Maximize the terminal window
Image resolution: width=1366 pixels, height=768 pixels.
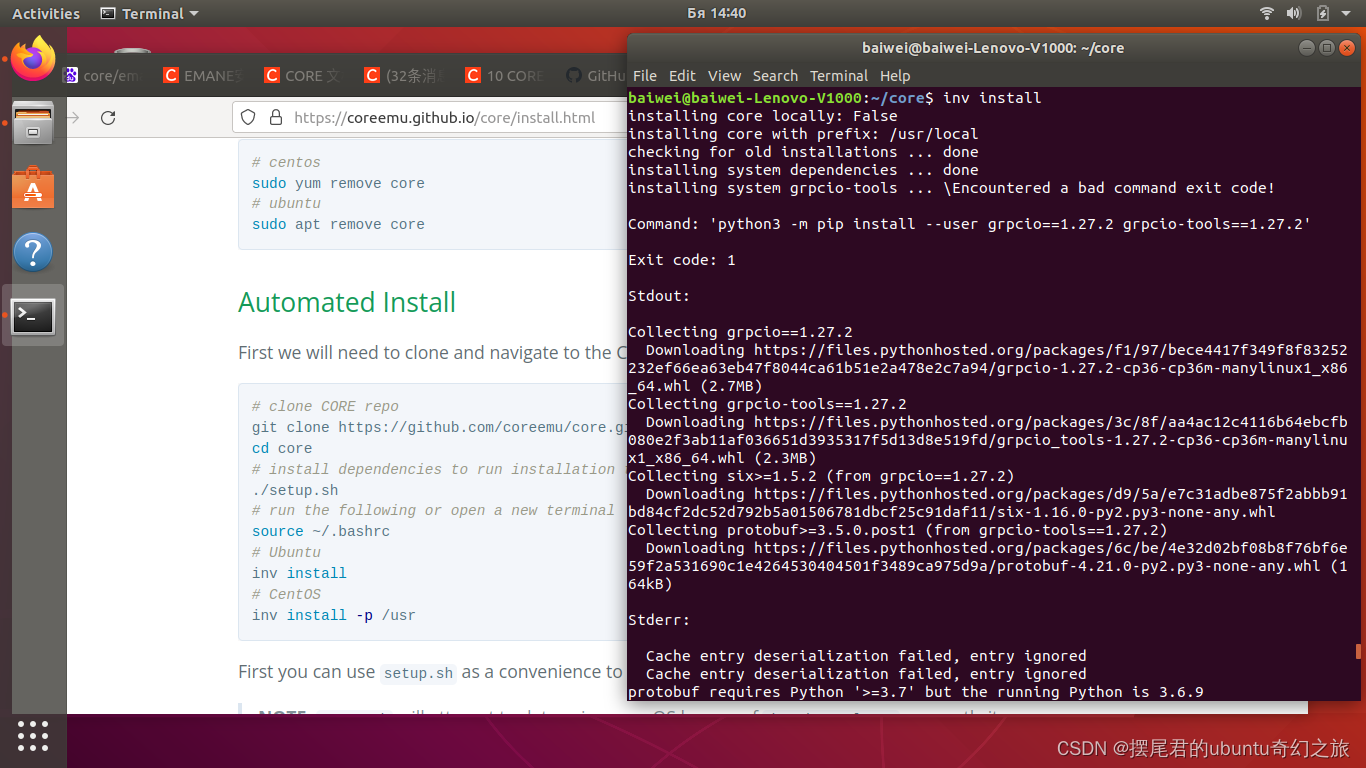point(1327,48)
